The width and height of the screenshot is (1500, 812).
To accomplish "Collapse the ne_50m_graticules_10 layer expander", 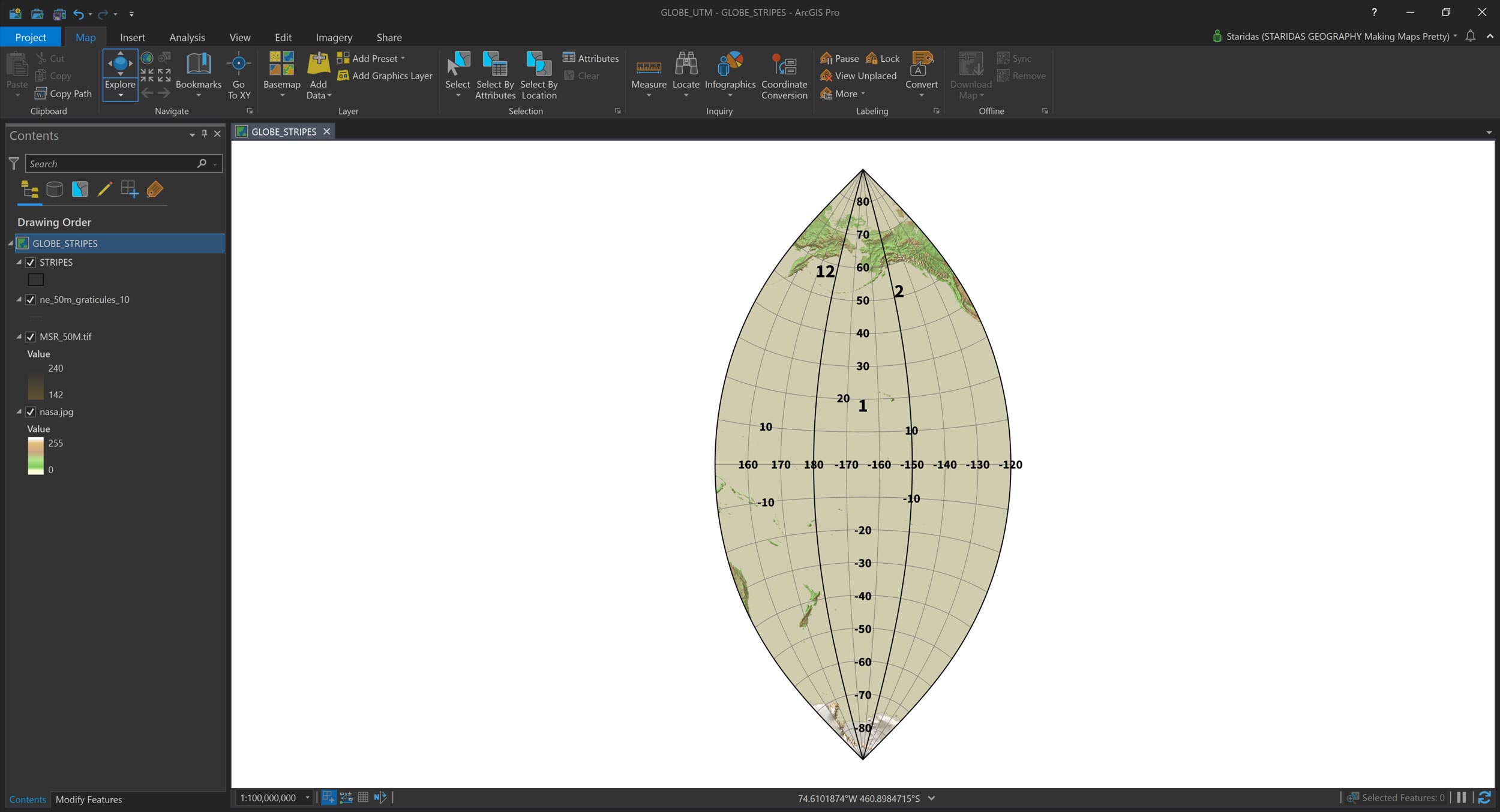I will point(19,299).
